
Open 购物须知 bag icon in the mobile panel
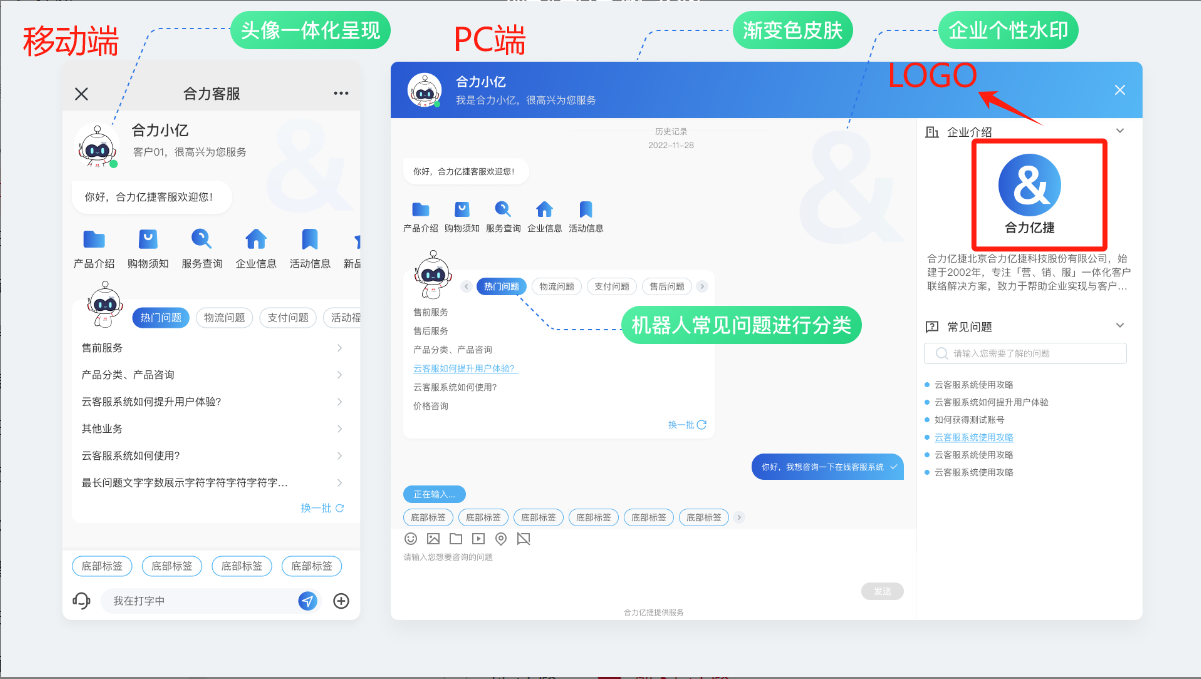148,239
